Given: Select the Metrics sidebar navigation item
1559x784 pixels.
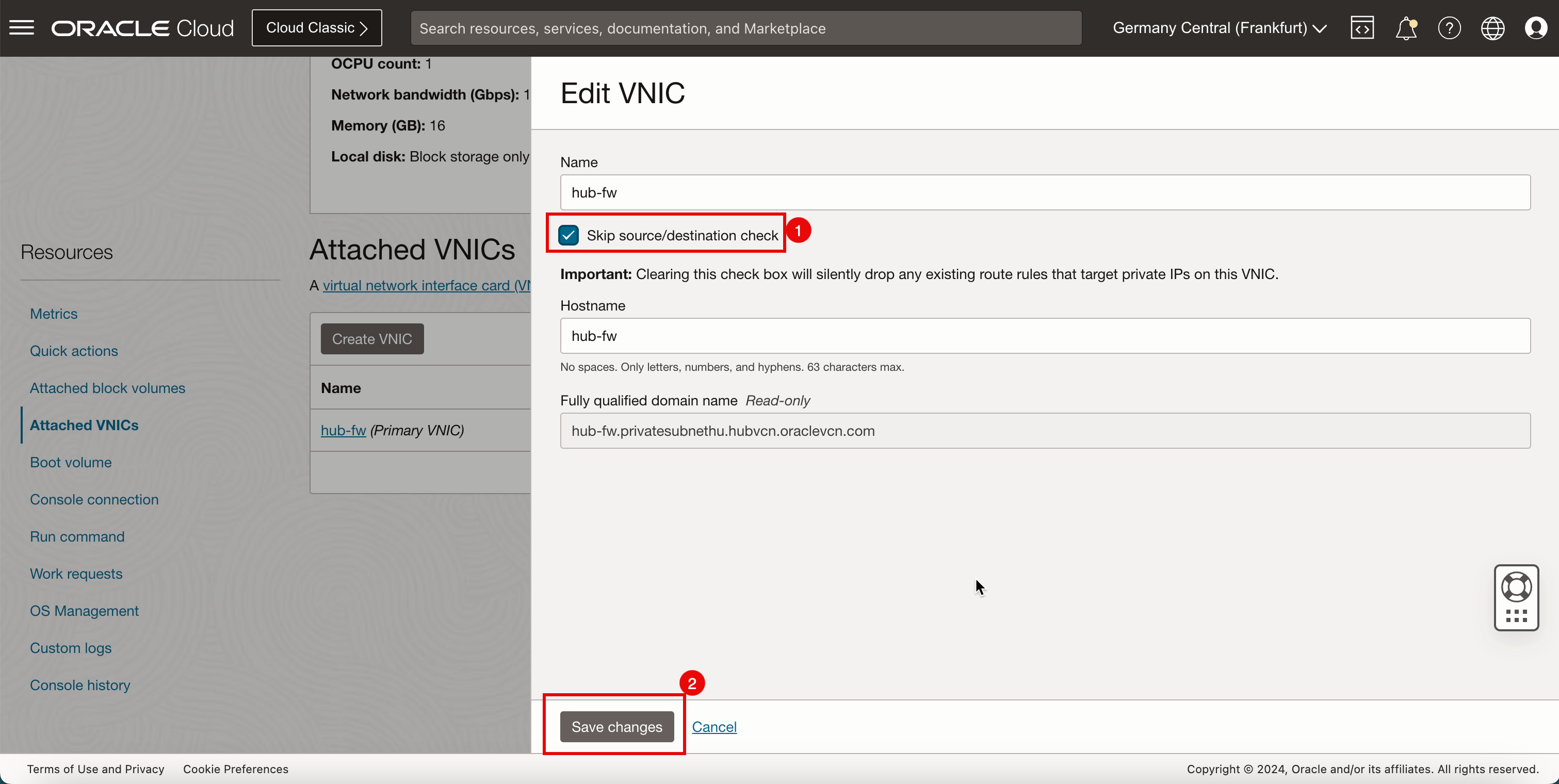Looking at the screenshot, I should (x=53, y=313).
